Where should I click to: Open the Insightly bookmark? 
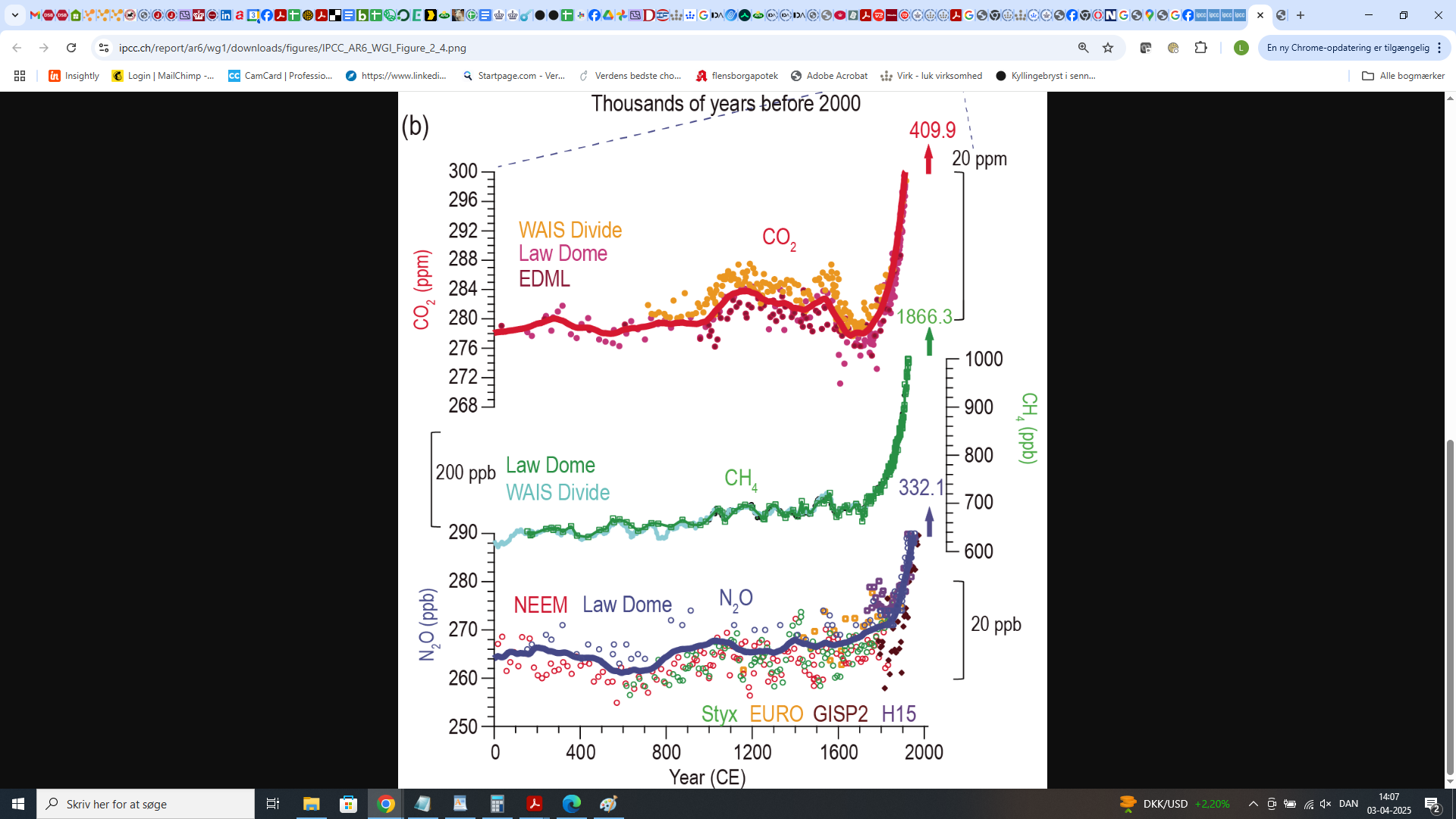(74, 76)
